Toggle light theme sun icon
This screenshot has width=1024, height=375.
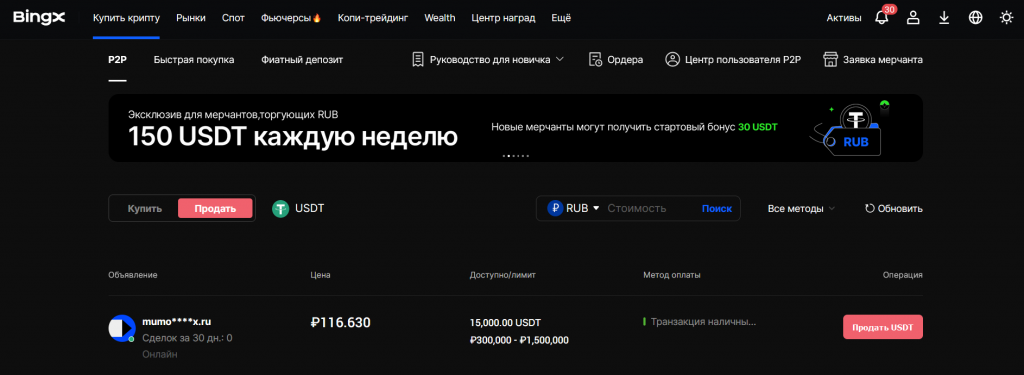pos(1006,18)
